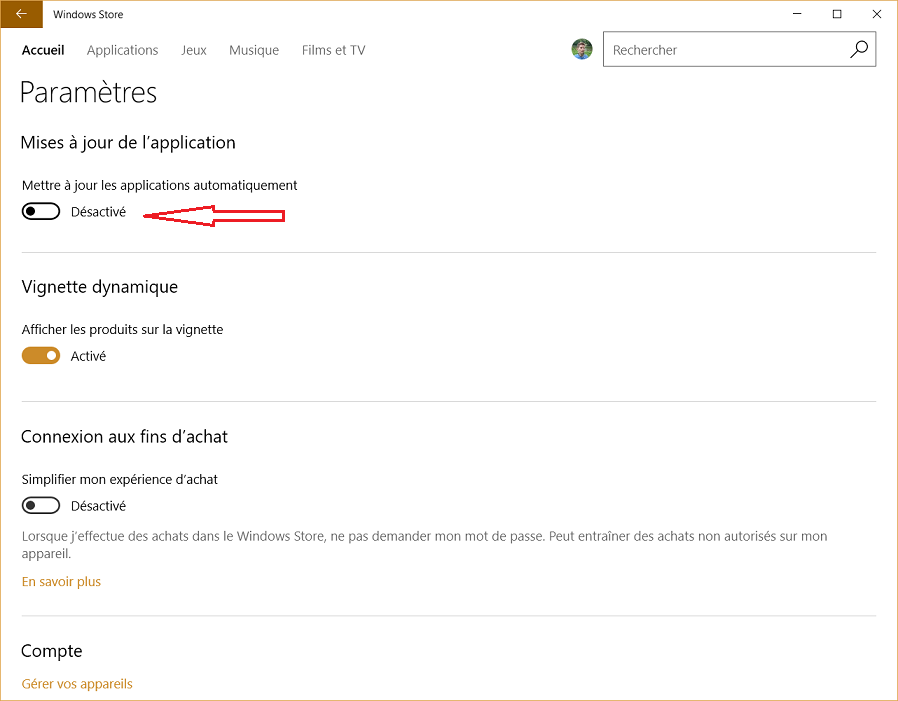Image resolution: width=898 pixels, height=701 pixels.
Task: Click the Mises à jour de l'application heading
Action: pos(128,142)
